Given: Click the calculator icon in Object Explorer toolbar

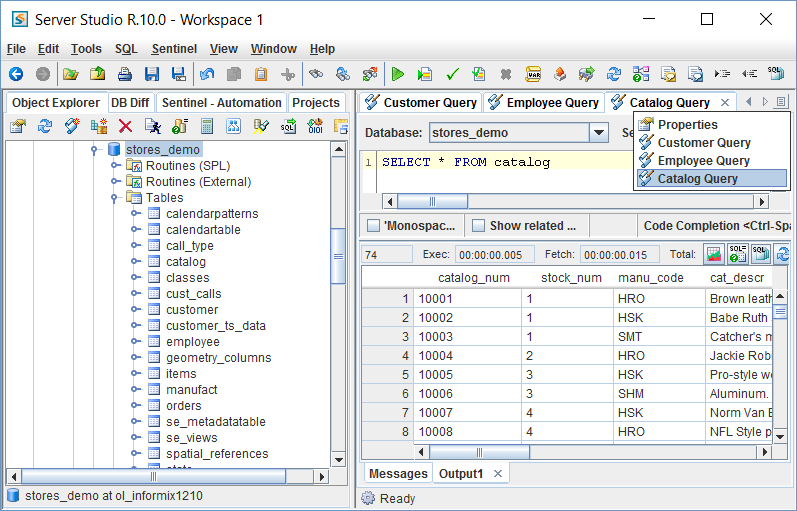Looking at the screenshot, I should (207, 126).
